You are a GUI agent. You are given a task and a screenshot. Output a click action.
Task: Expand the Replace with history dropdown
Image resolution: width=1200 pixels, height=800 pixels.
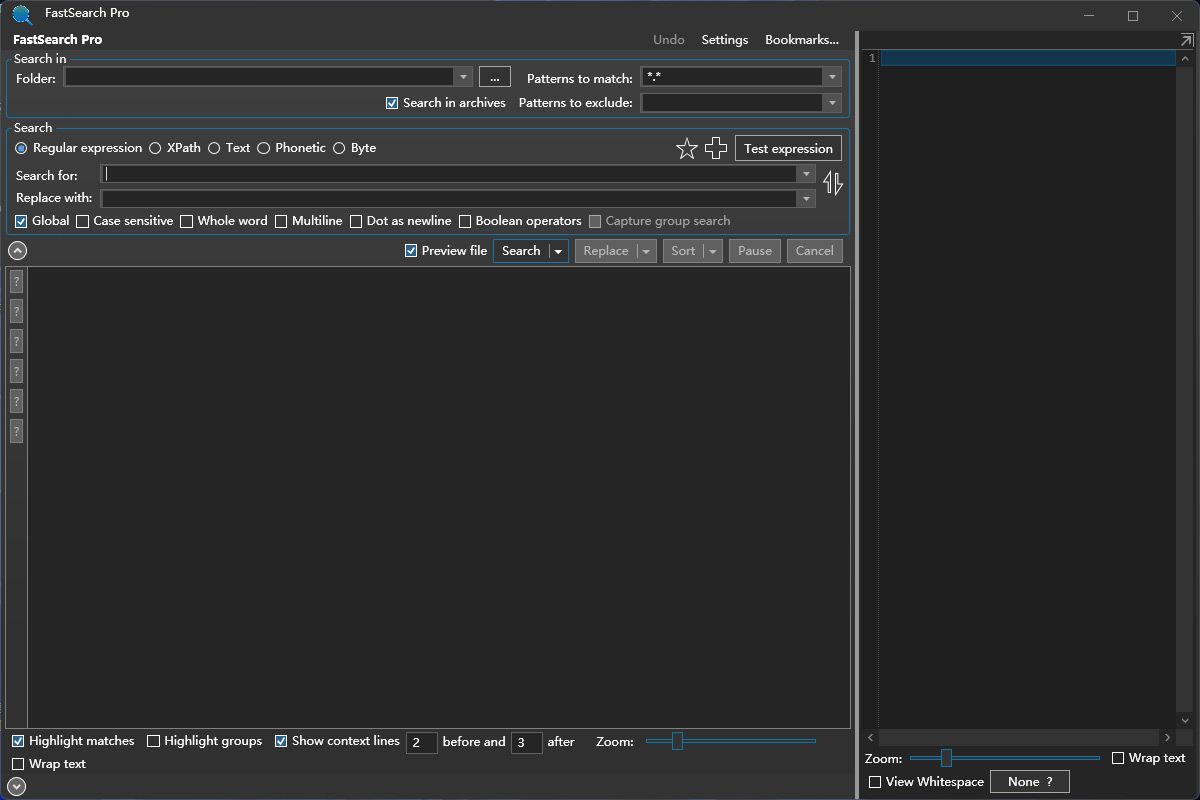pyautogui.click(x=806, y=199)
